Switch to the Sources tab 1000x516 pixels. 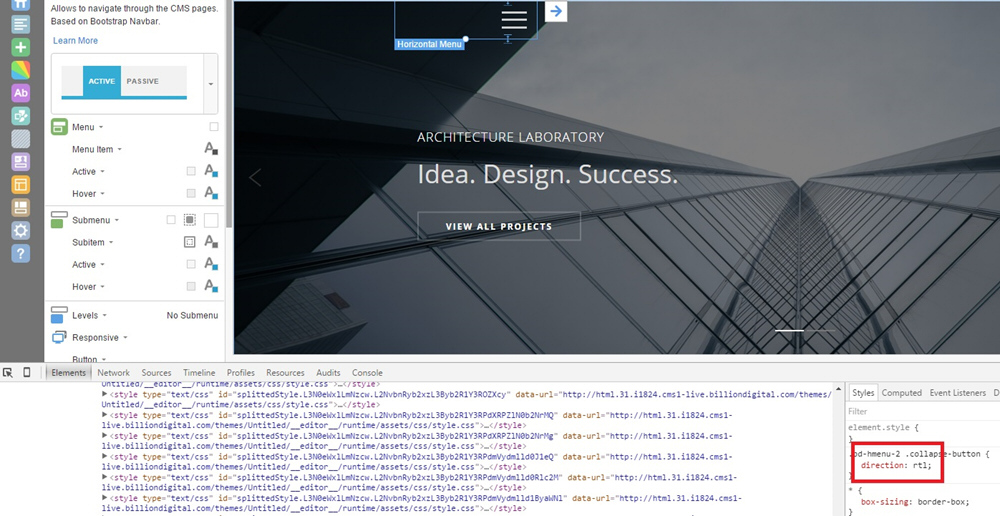coord(156,372)
